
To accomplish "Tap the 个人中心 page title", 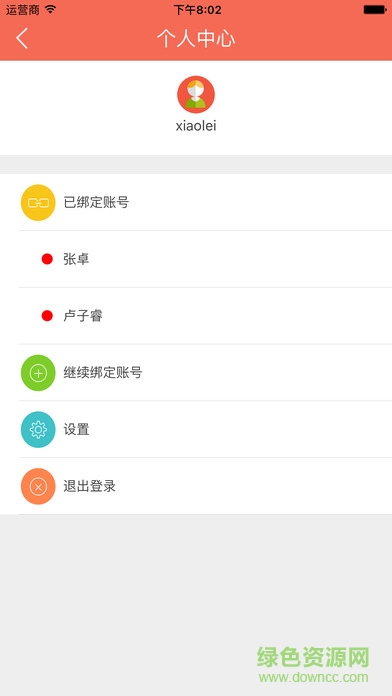I will 196,39.
